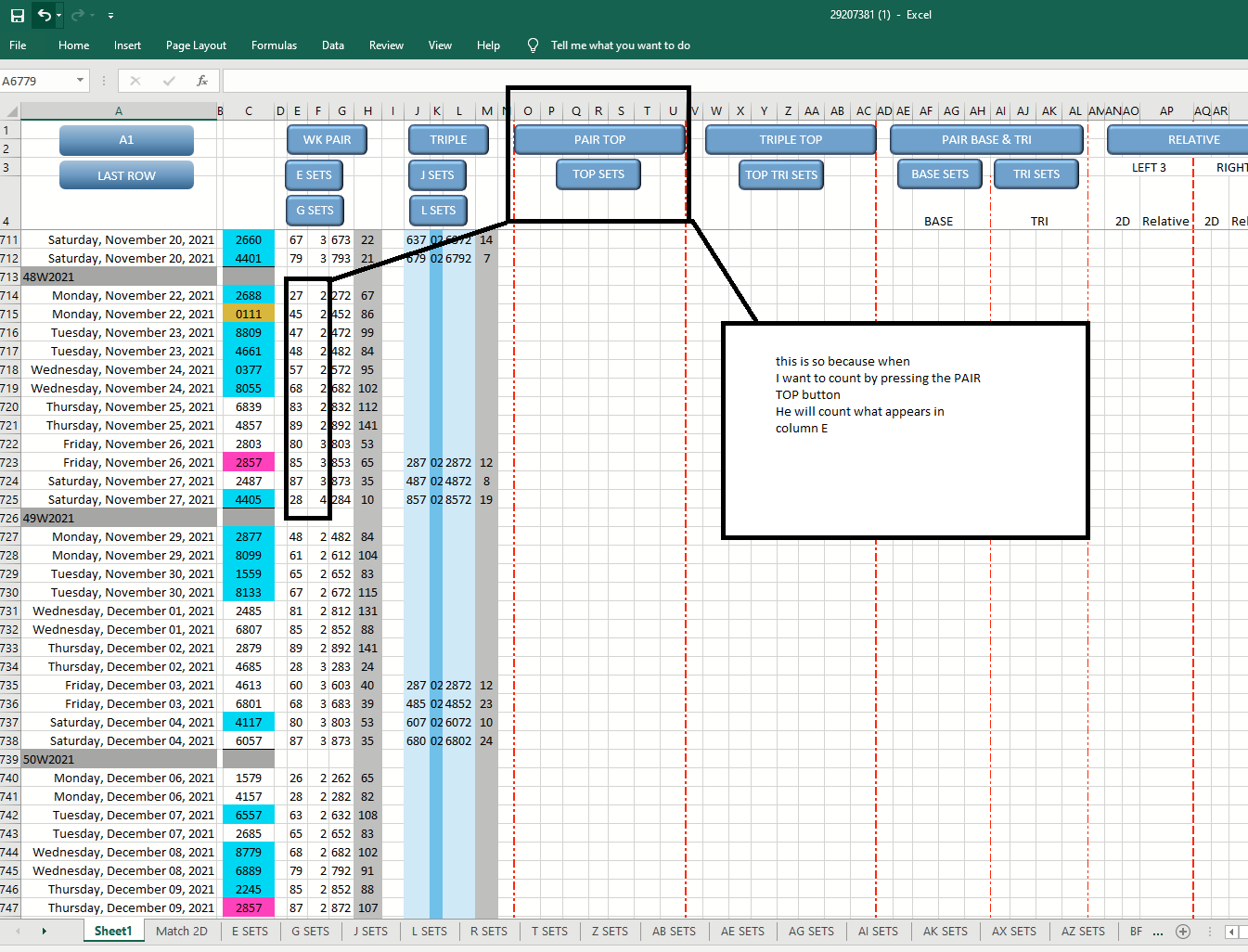Viewport: 1248px width, 952px height.
Task: Add a new worksheet with the plus icon
Action: [1182, 931]
